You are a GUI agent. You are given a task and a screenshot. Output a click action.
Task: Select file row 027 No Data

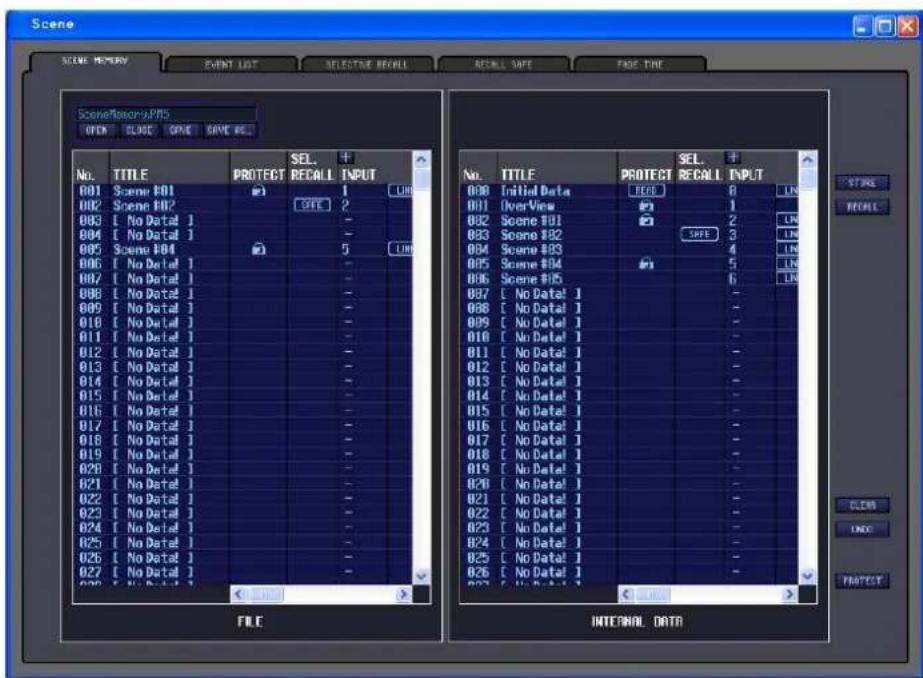(x=243, y=572)
